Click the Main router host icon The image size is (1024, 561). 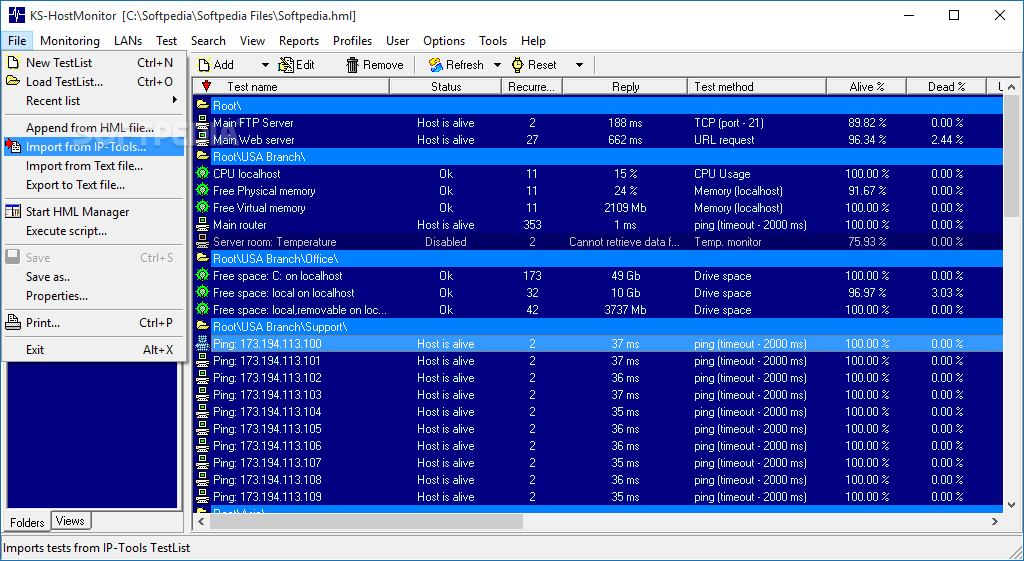point(202,225)
